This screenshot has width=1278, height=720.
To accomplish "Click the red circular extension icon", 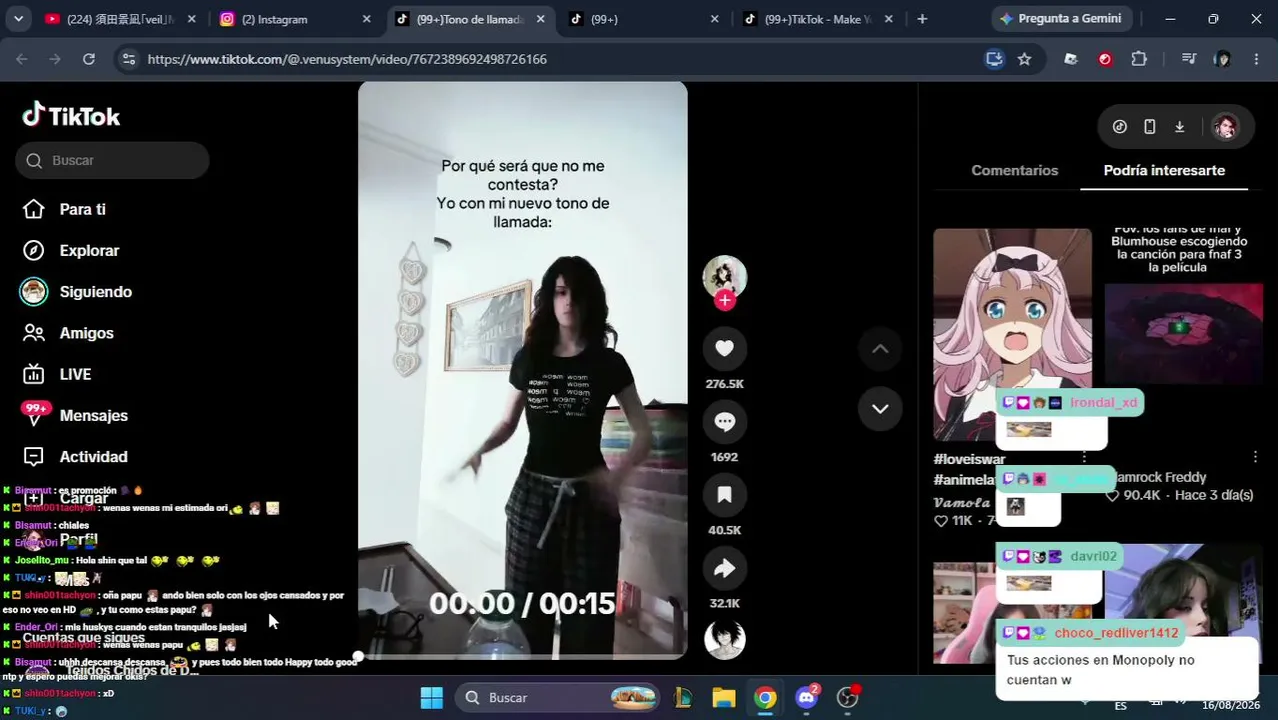I will pos(1105,59).
